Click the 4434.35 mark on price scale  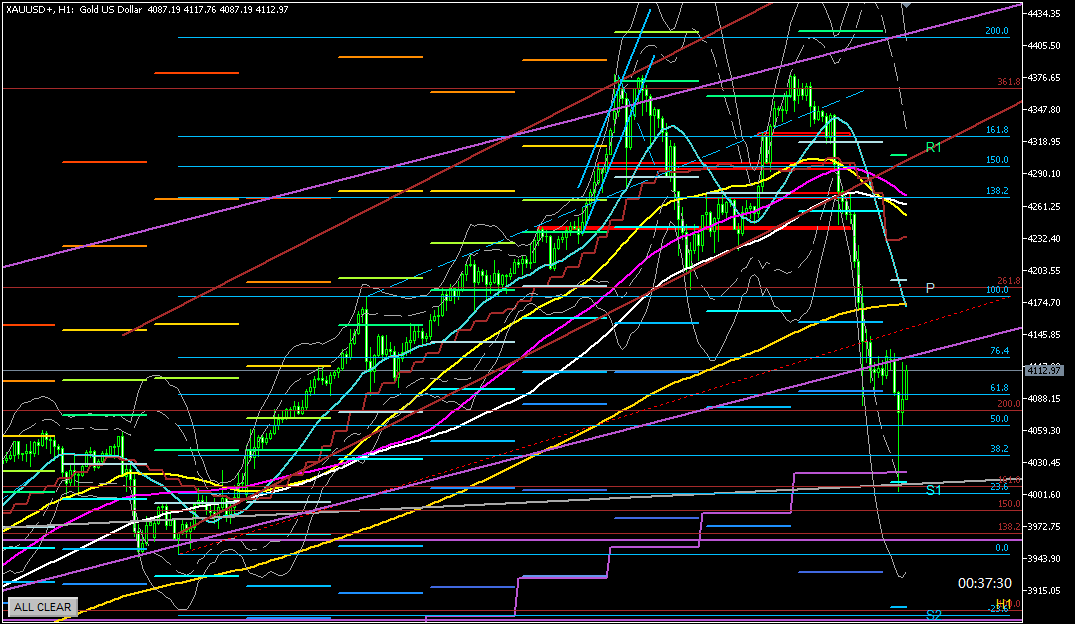[1048, 14]
